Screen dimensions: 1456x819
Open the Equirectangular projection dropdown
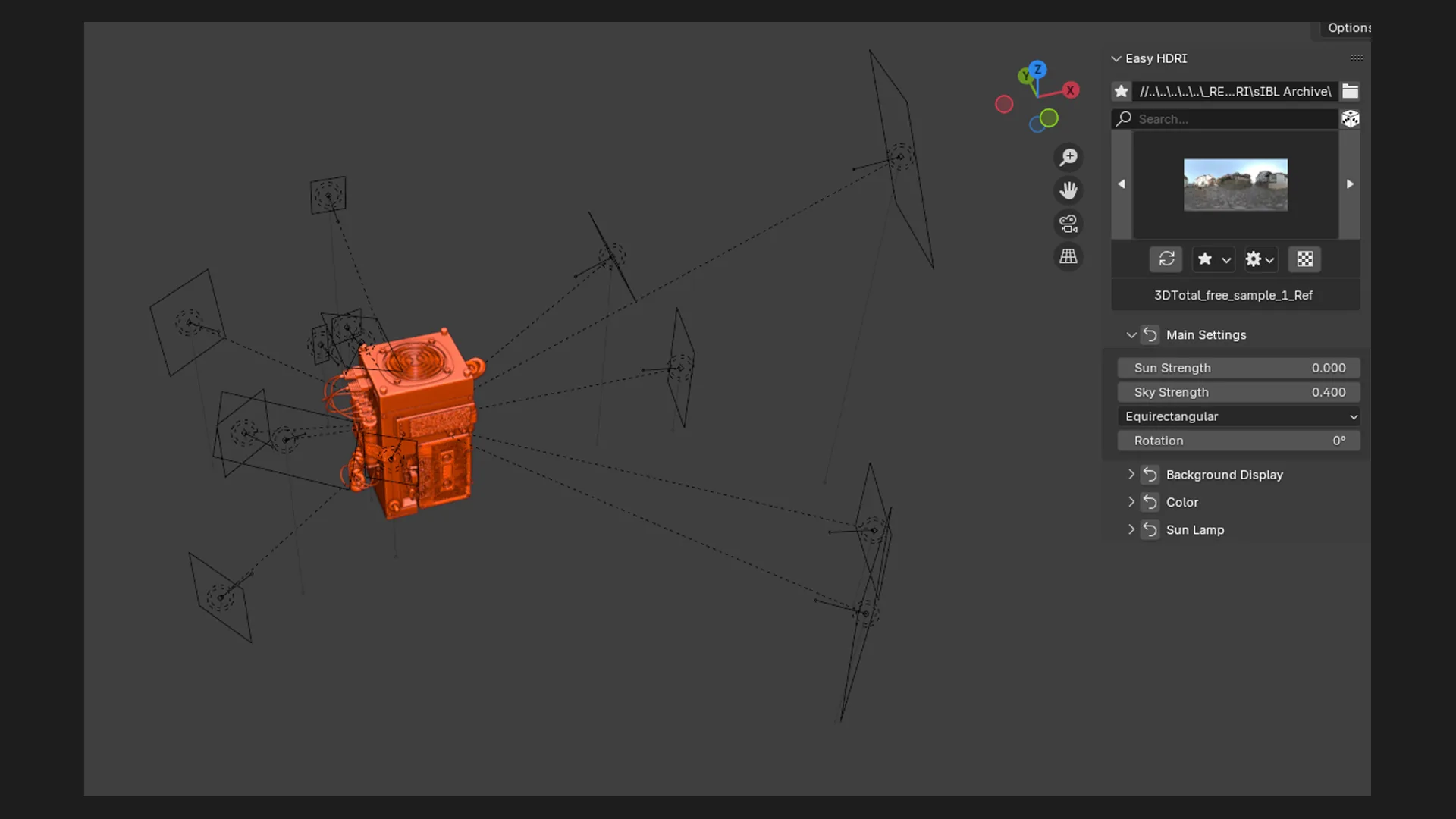[1238, 416]
